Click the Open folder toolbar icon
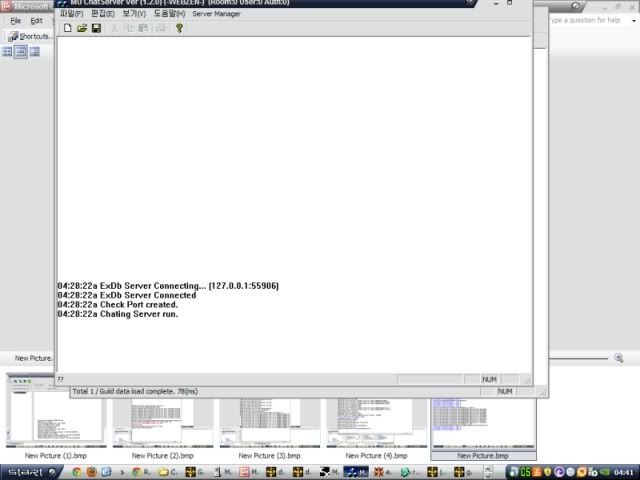 point(82,28)
